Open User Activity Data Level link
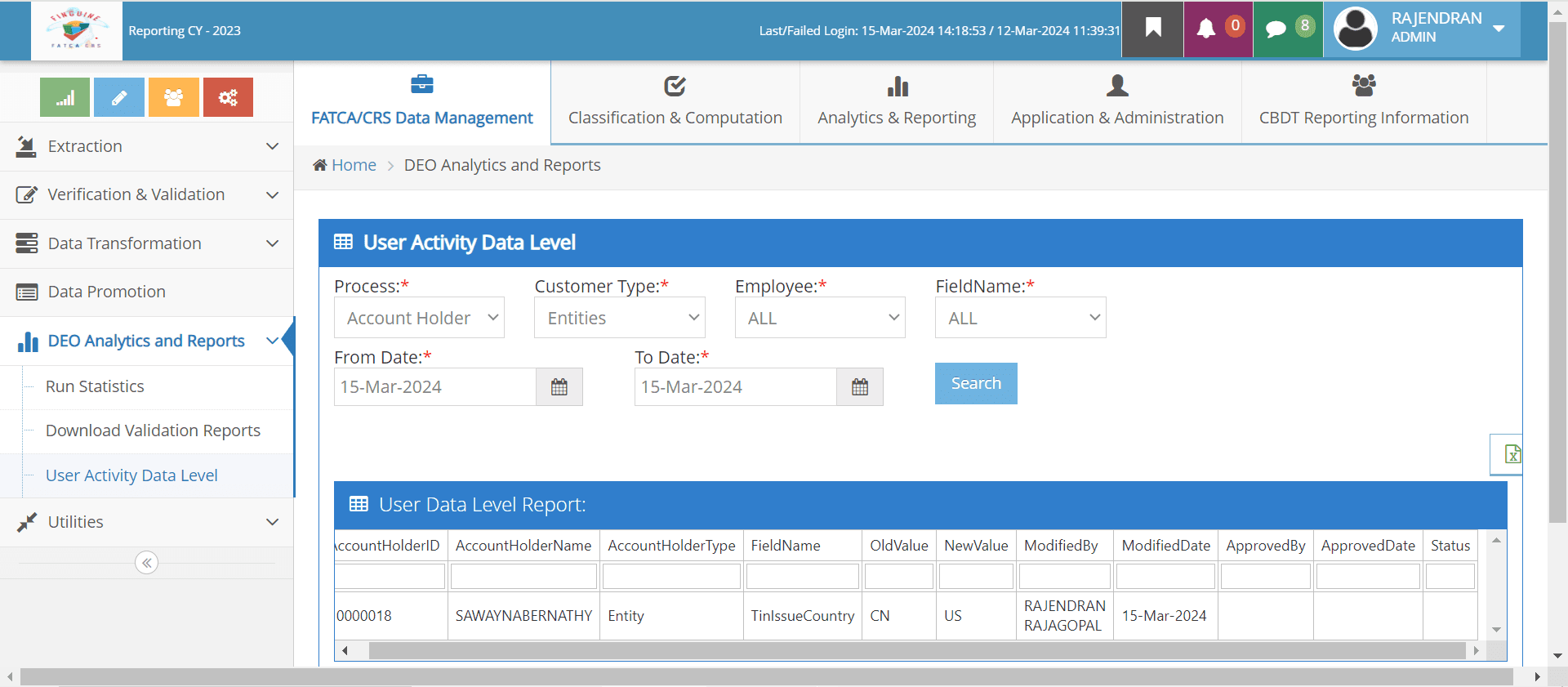1568x687 pixels. point(131,475)
